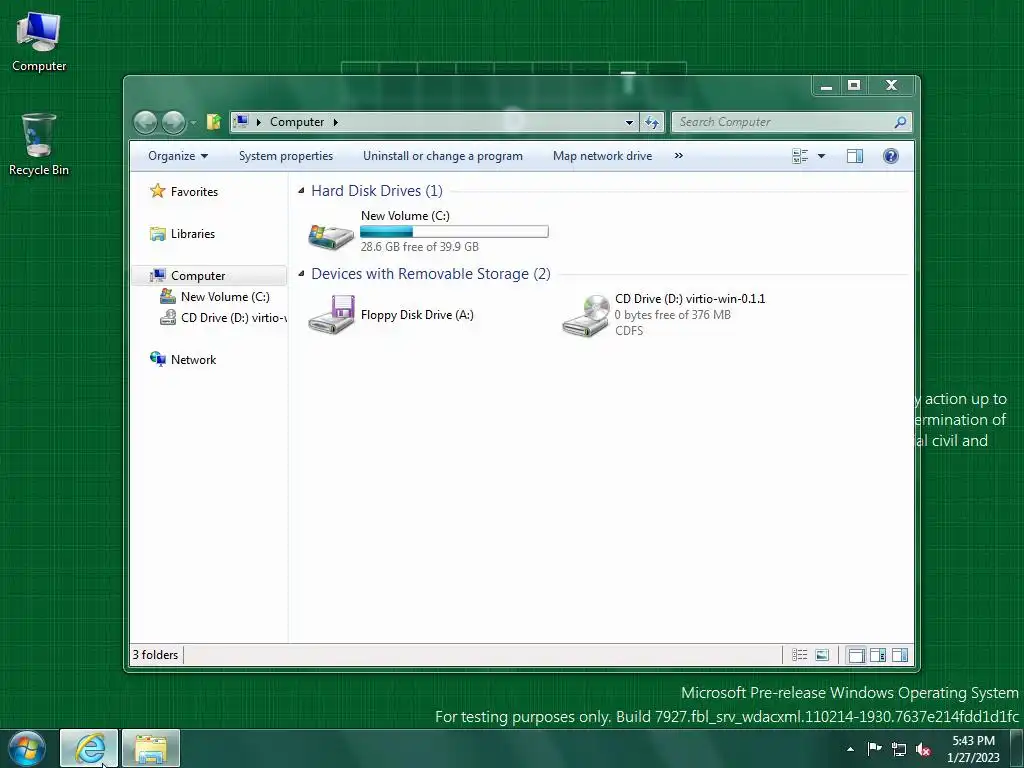The width and height of the screenshot is (1024, 768).
Task: Open Action Center flag icon
Action: [x=874, y=749]
